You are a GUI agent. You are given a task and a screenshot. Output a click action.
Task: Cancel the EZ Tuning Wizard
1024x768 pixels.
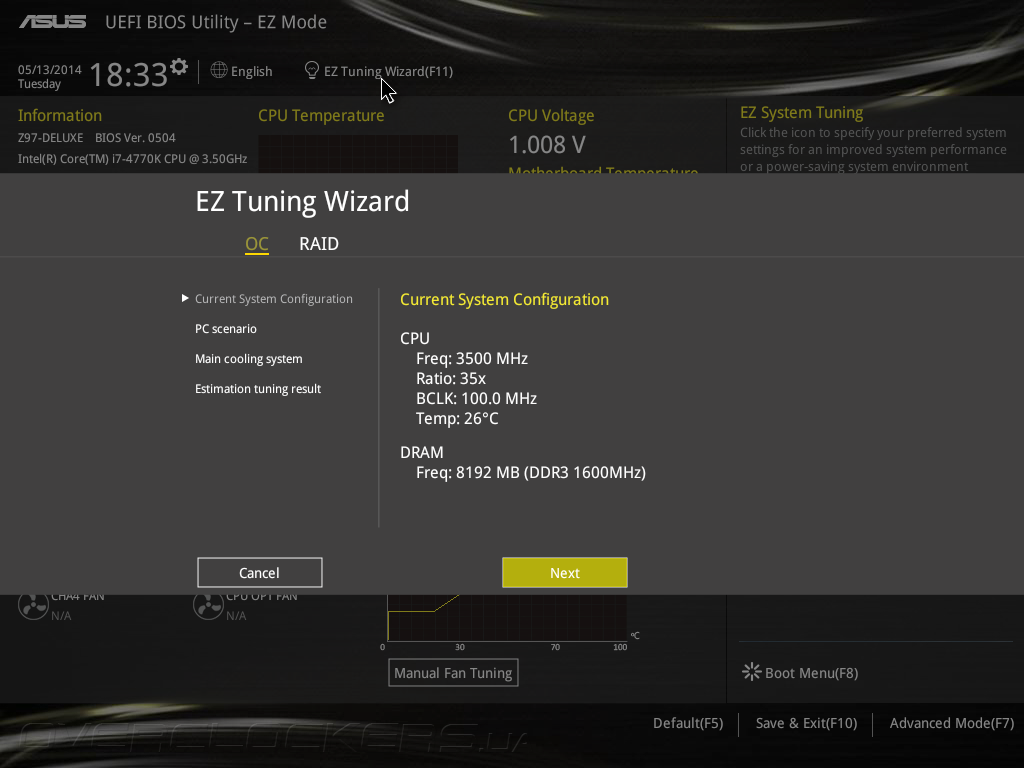coord(260,573)
